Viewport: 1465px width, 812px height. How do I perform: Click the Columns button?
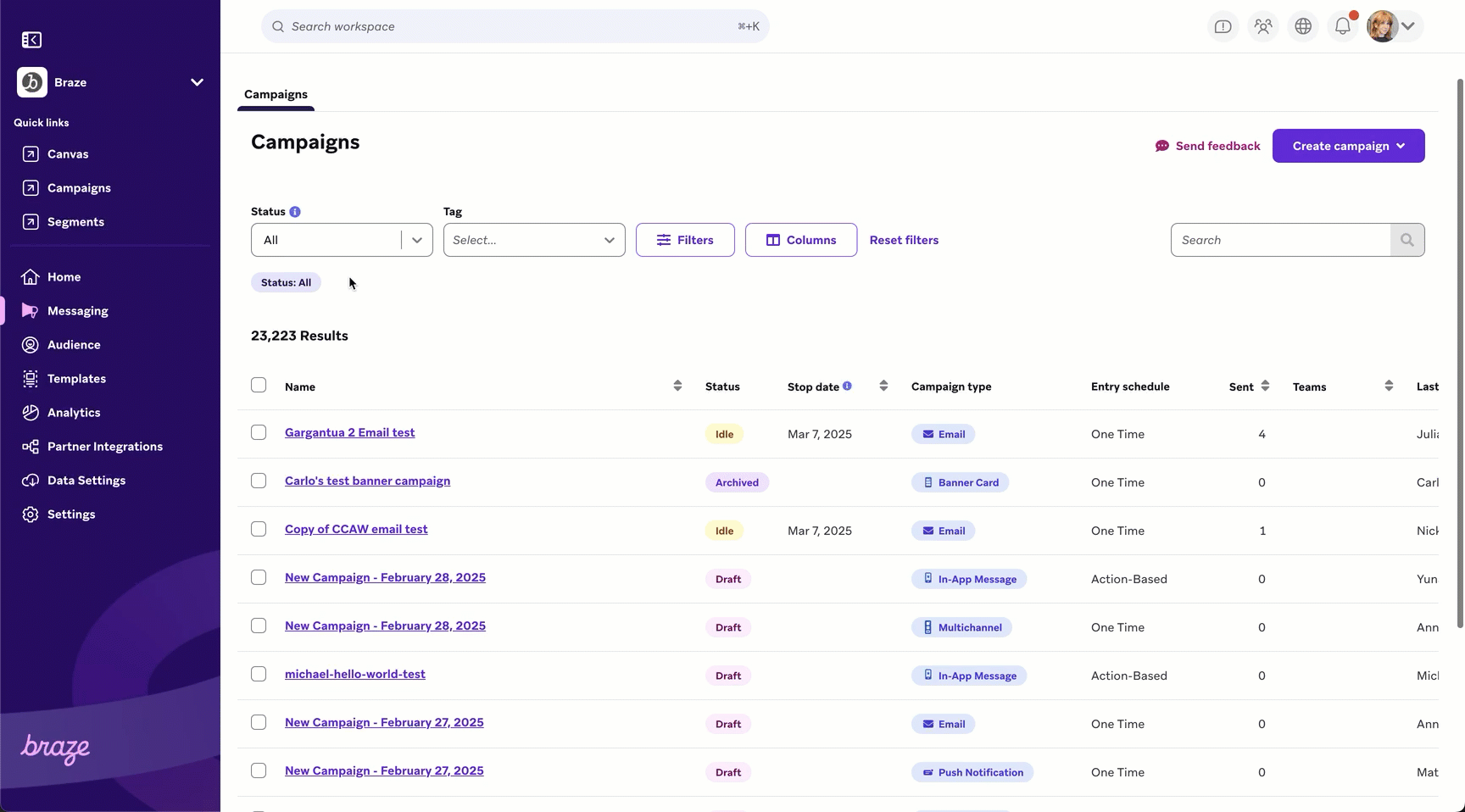[x=801, y=240]
